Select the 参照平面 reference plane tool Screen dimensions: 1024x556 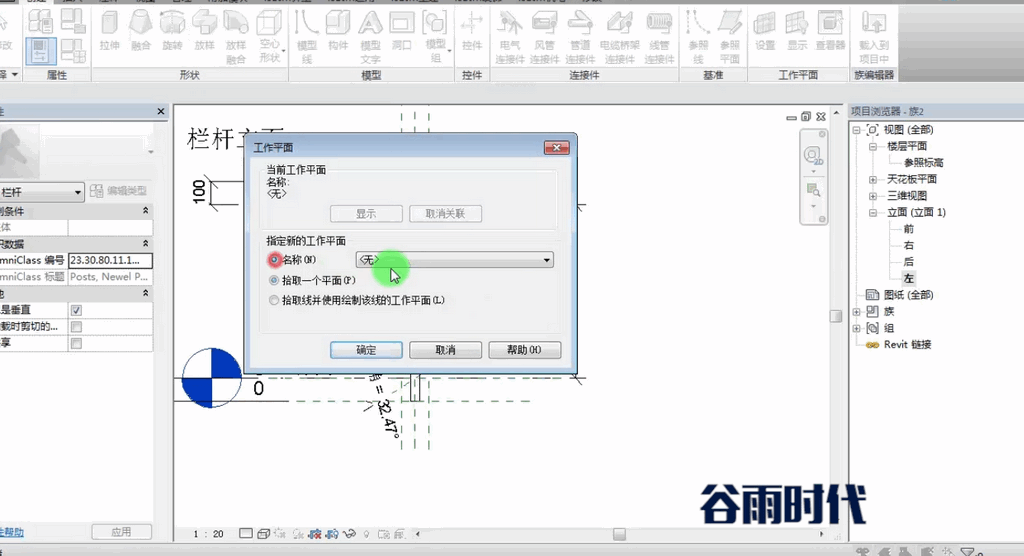[x=729, y=36]
